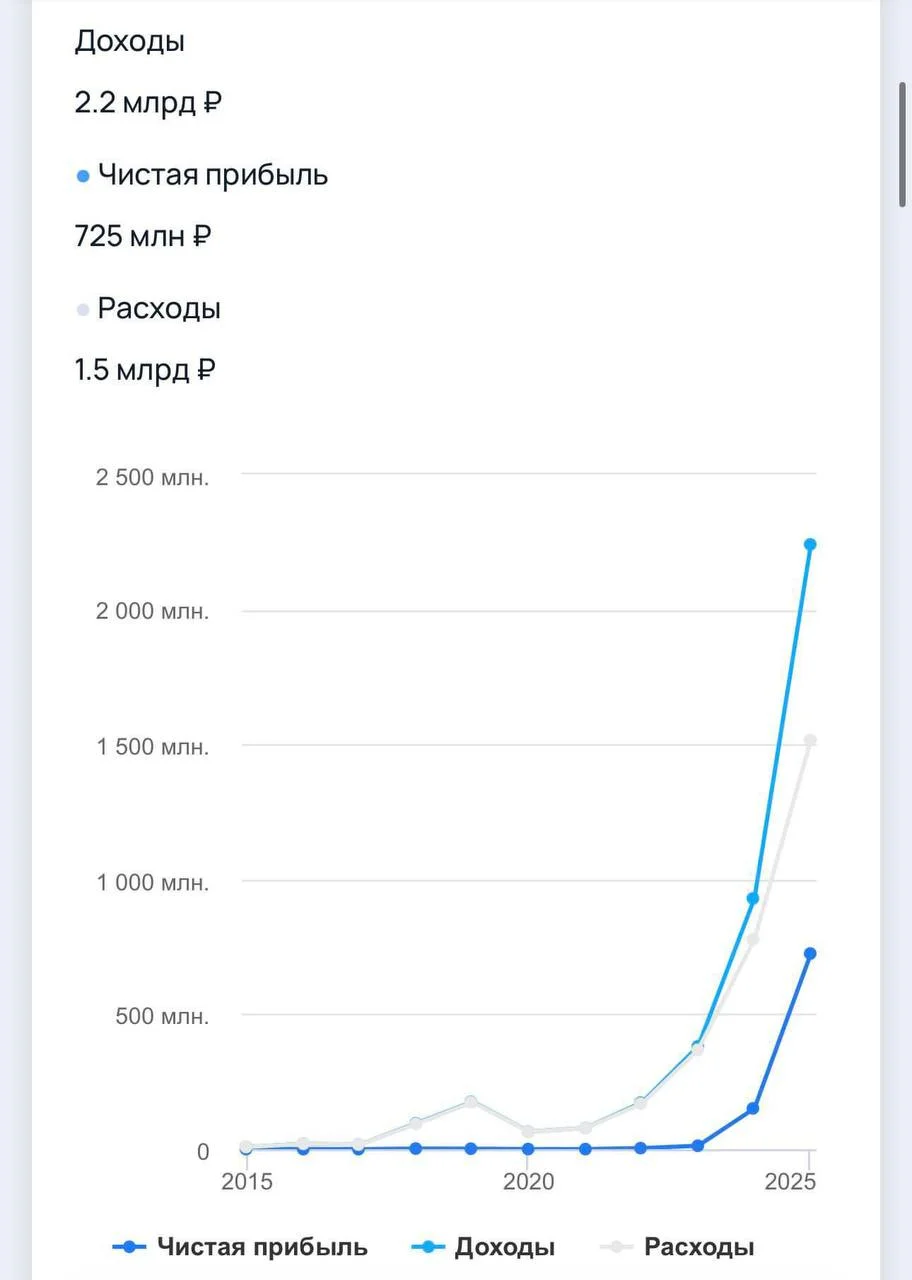Screen dimensions: 912x1280
Task: Click the 2024 Доходы data point
Action: point(753,898)
